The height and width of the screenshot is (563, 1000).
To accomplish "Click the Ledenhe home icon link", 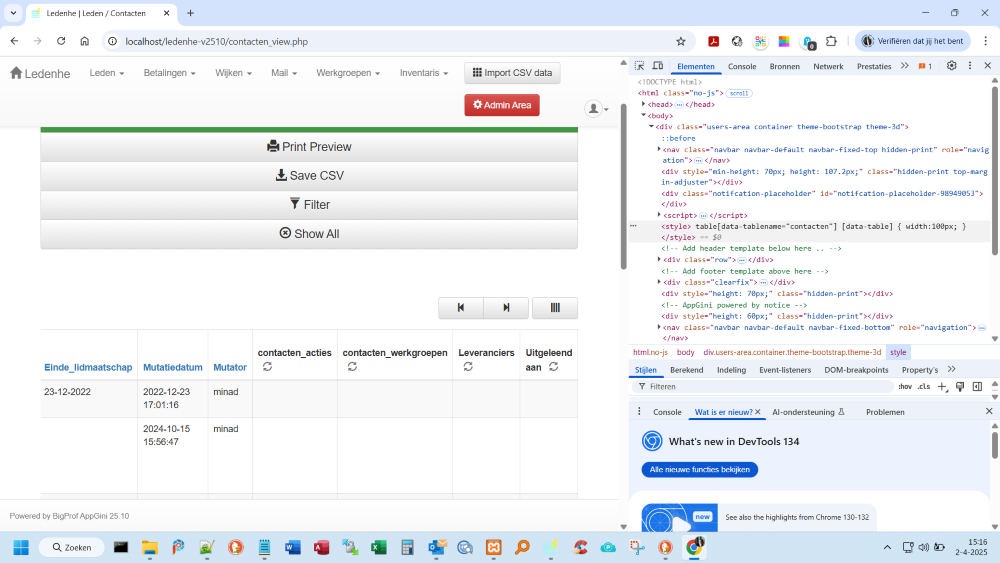I will pos(40,73).
